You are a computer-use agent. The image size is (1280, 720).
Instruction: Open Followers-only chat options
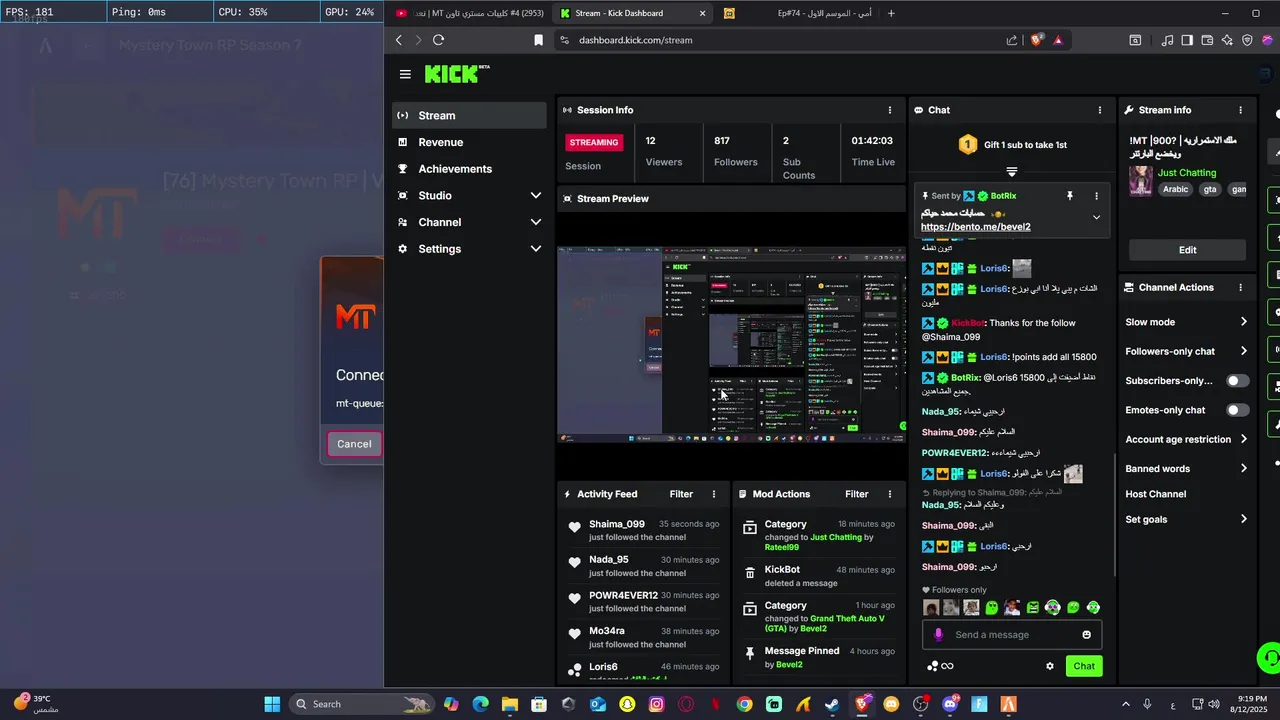coord(1186,351)
